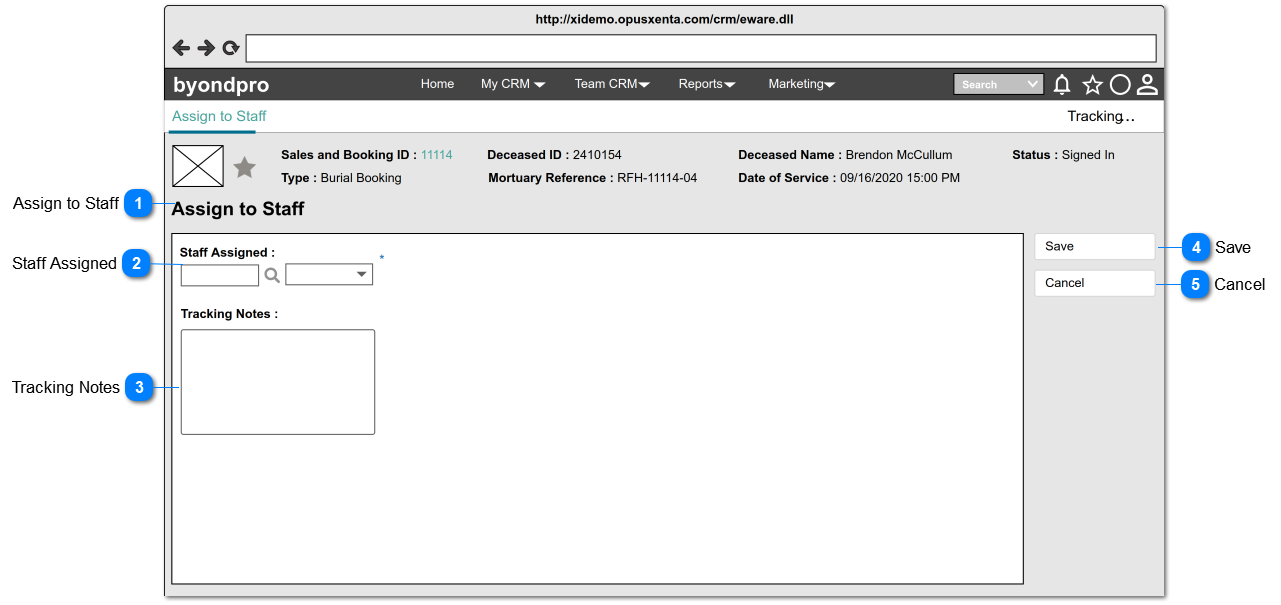The width and height of the screenshot is (1281, 605).
Task: Open the Staff Assigned dropdown list
Action: (x=329, y=274)
